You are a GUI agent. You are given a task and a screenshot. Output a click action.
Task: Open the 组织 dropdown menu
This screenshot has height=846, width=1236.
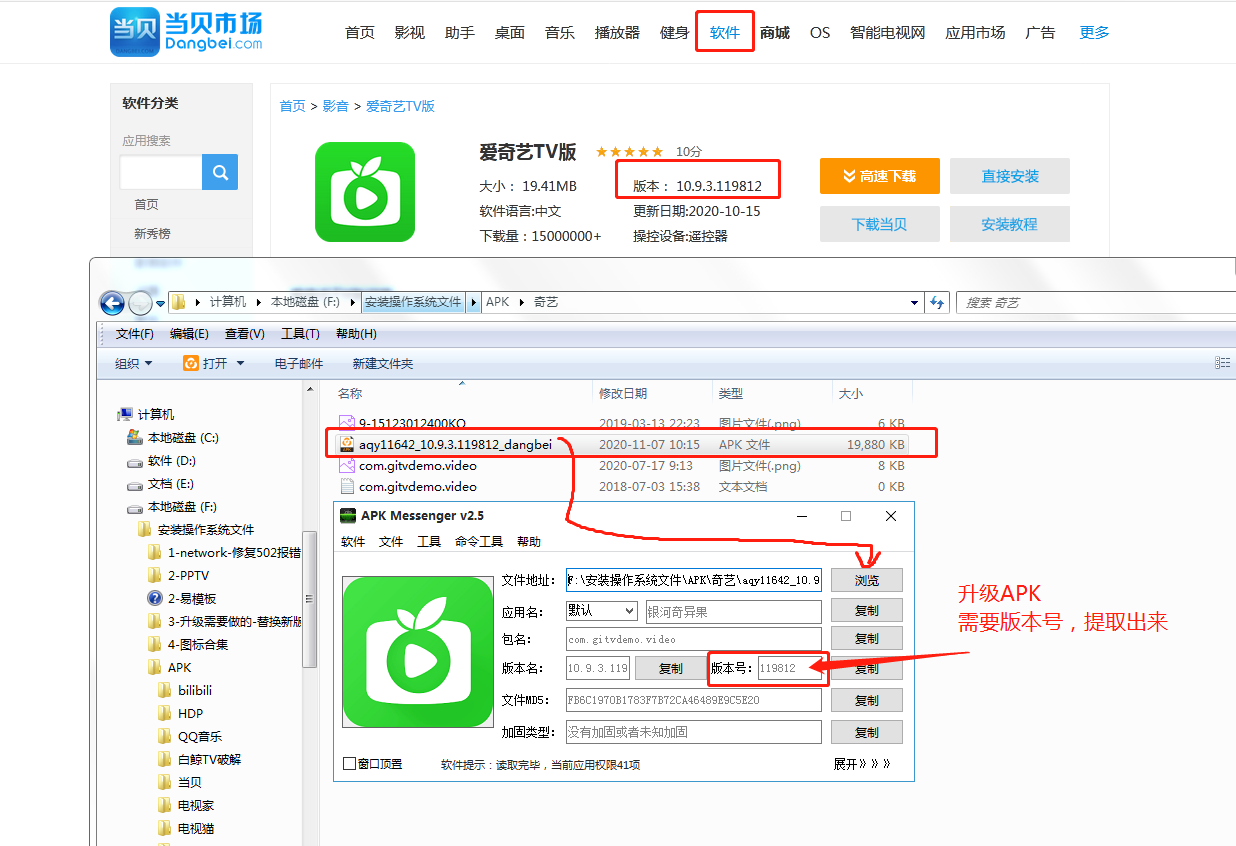click(x=133, y=363)
